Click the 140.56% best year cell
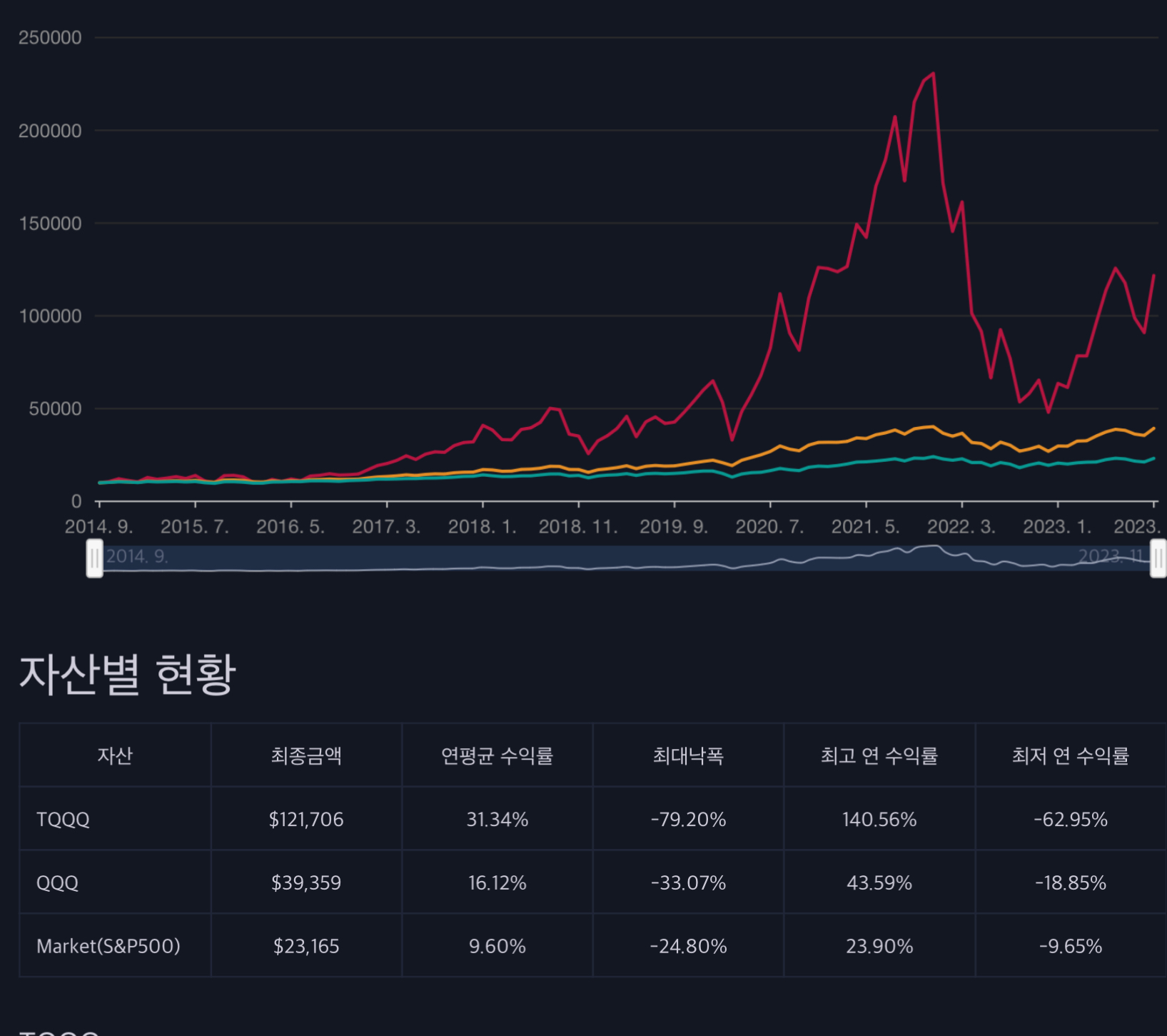 coord(879,819)
